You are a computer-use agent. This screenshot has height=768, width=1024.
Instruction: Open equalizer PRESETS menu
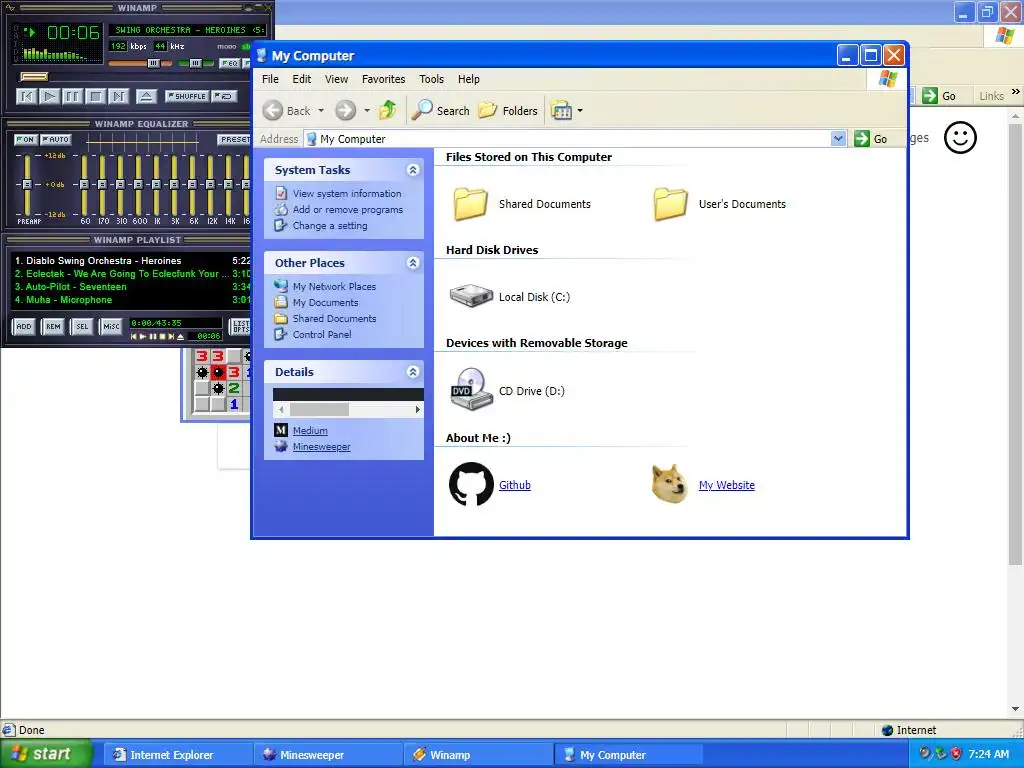pos(234,140)
